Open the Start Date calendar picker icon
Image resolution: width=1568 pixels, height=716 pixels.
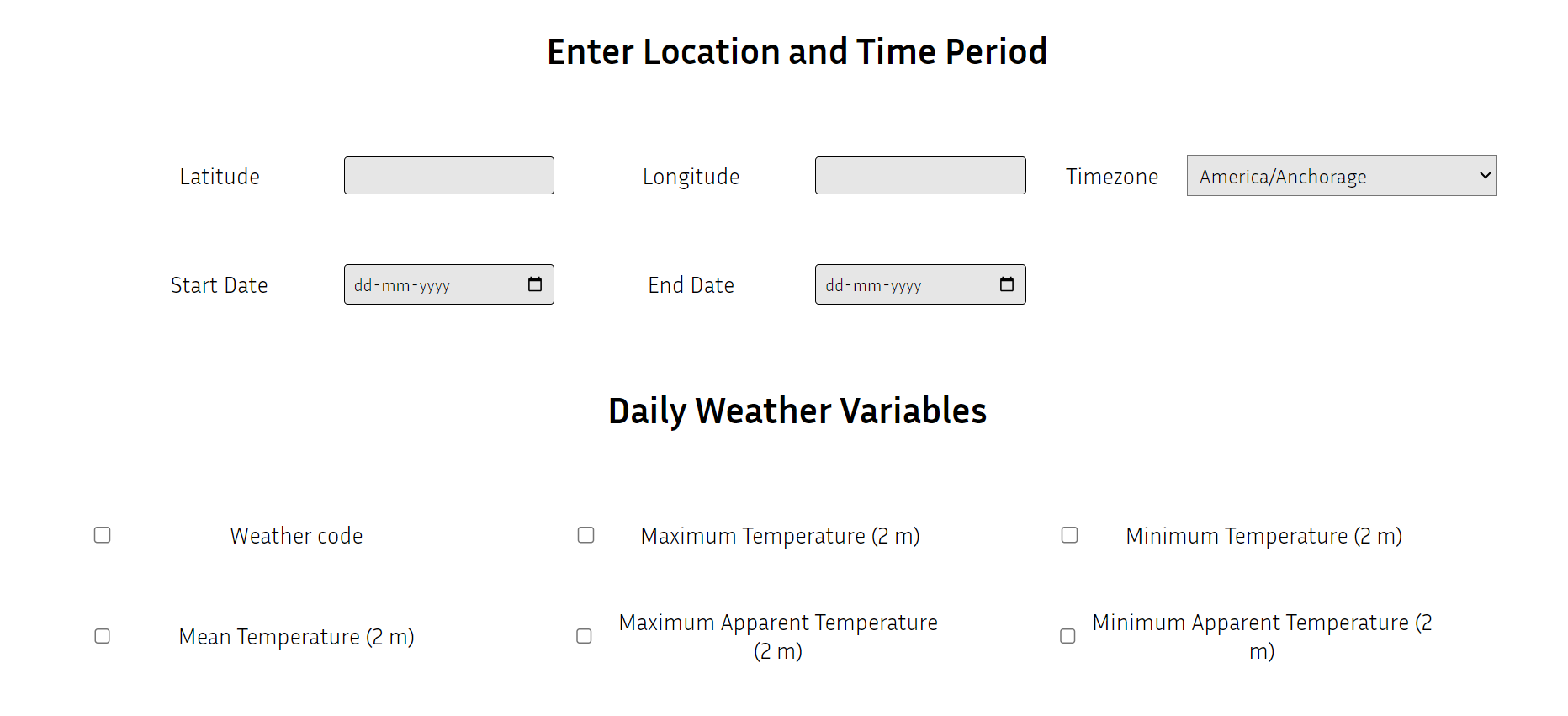(535, 284)
